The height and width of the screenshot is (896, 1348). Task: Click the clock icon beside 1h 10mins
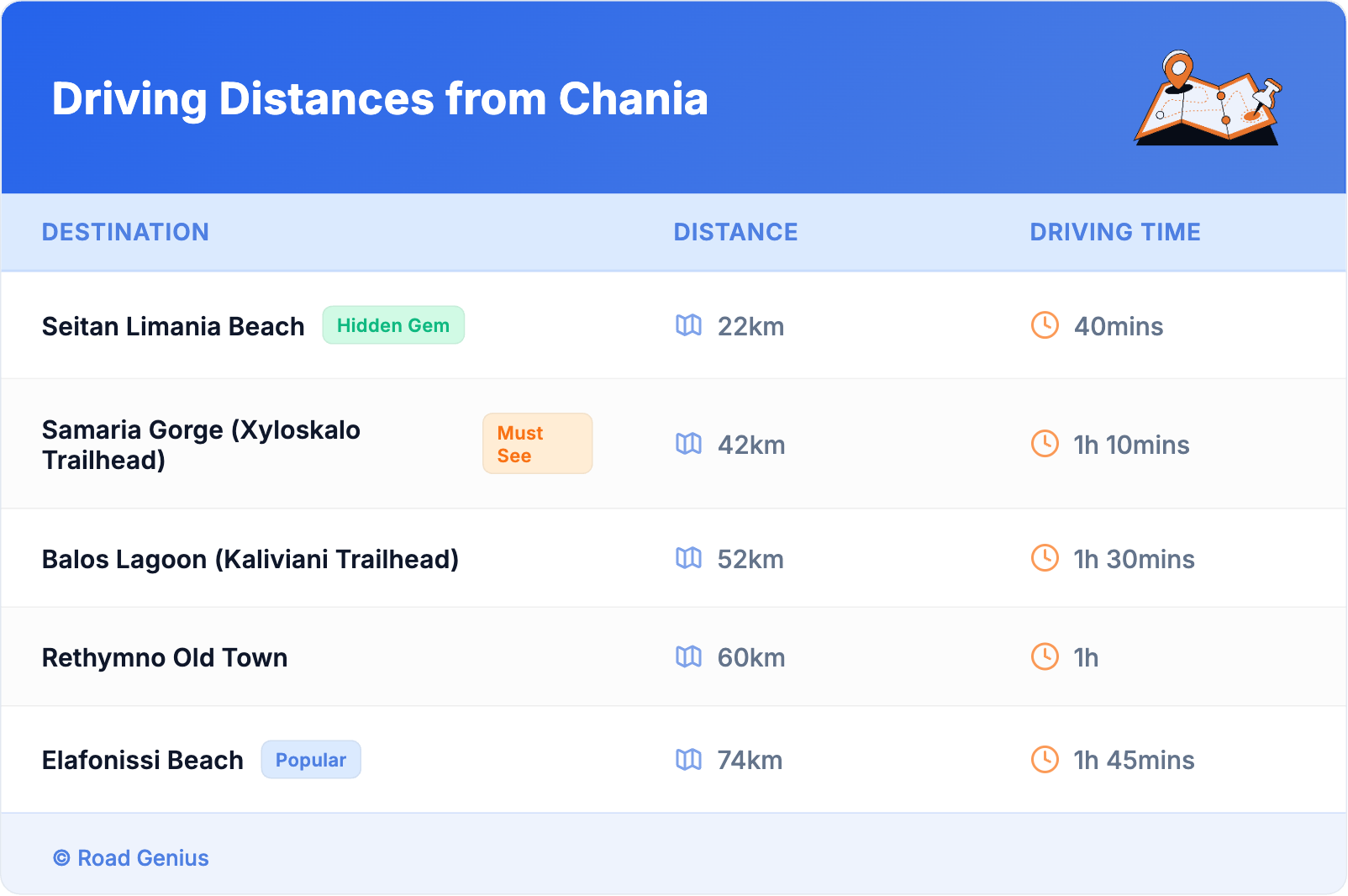(x=1045, y=444)
